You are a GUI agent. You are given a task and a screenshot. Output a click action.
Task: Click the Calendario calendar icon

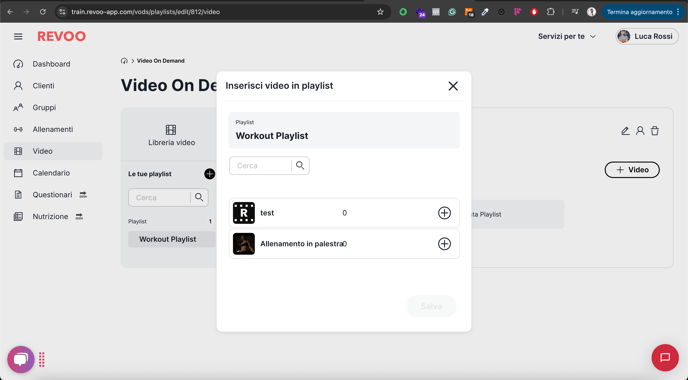point(18,173)
